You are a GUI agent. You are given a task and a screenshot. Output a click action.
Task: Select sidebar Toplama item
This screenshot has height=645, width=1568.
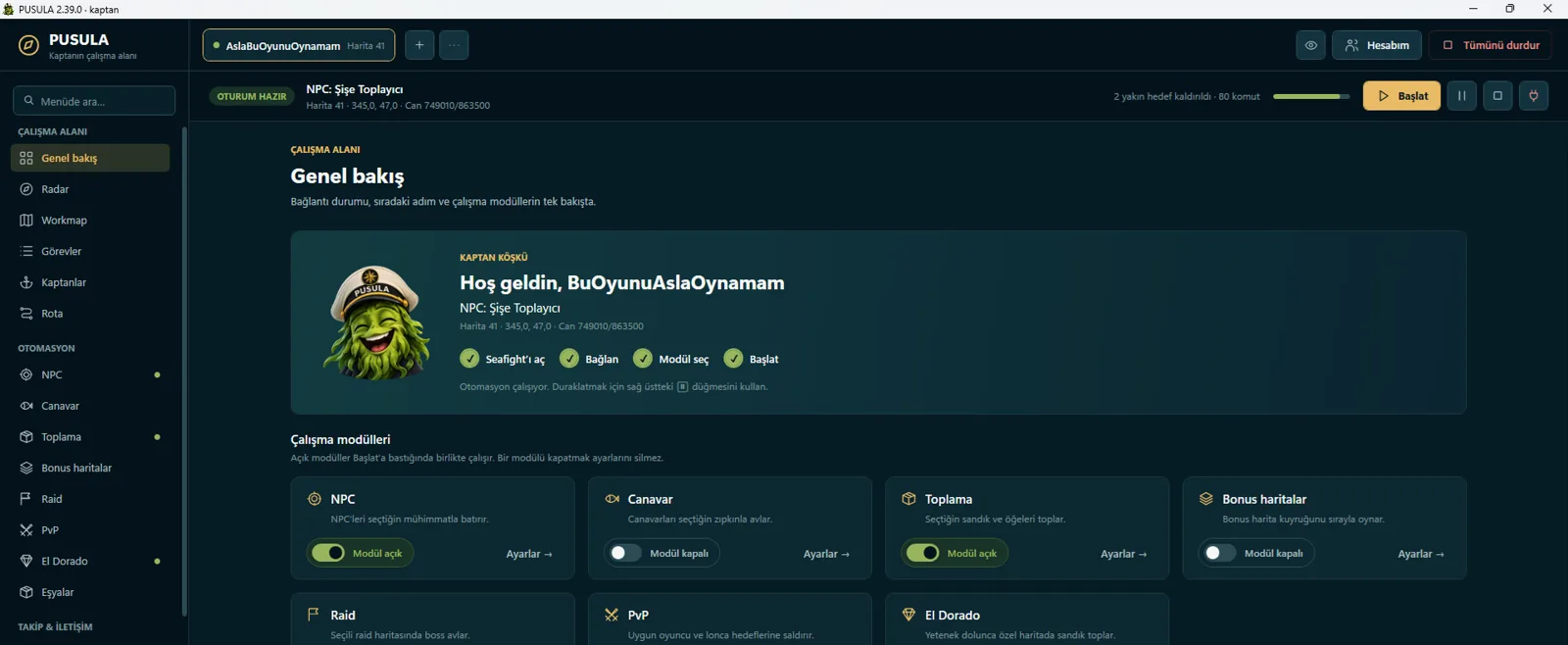point(90,437)
